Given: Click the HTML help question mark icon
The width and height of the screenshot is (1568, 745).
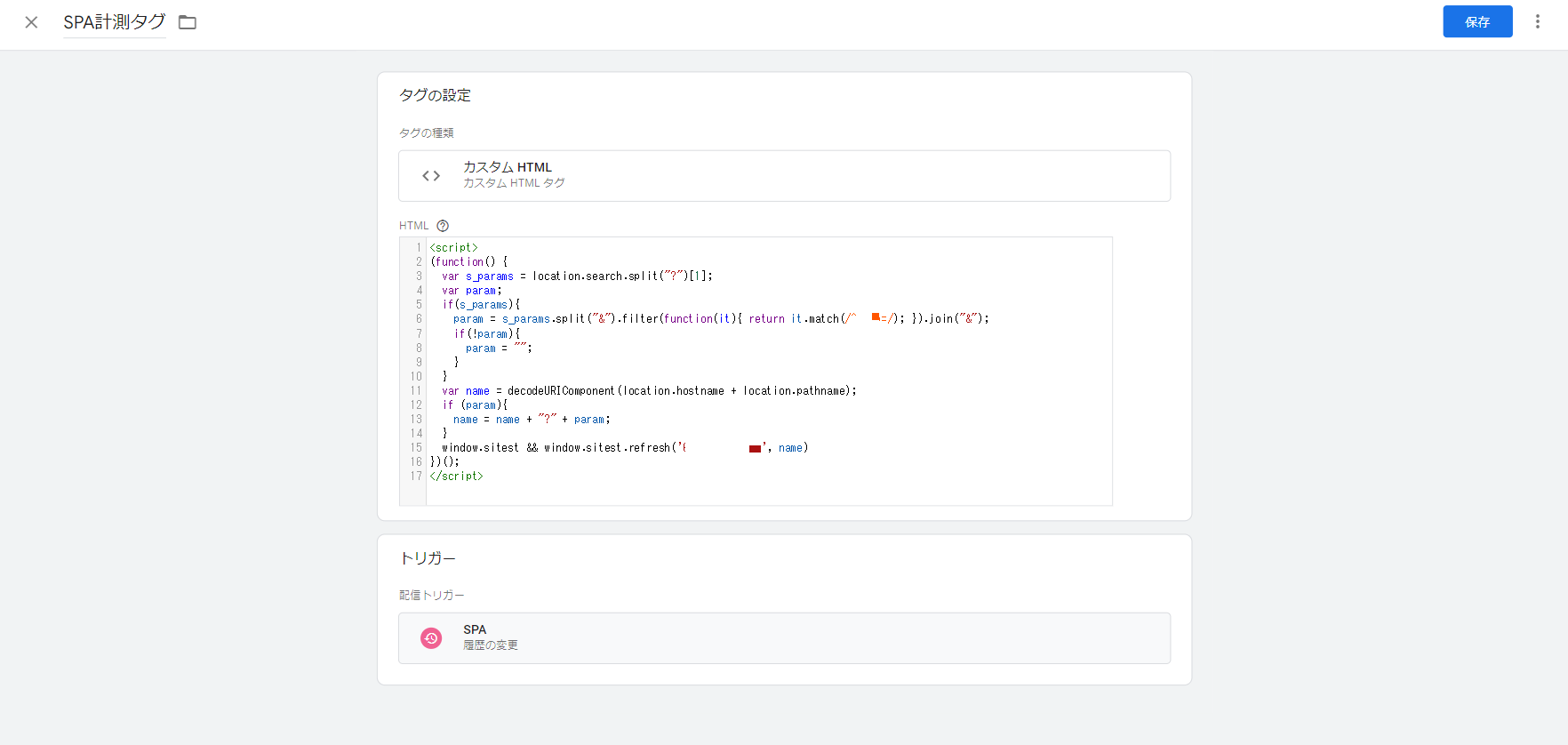Looking at the screenshot, I should (x=443, y=226).
